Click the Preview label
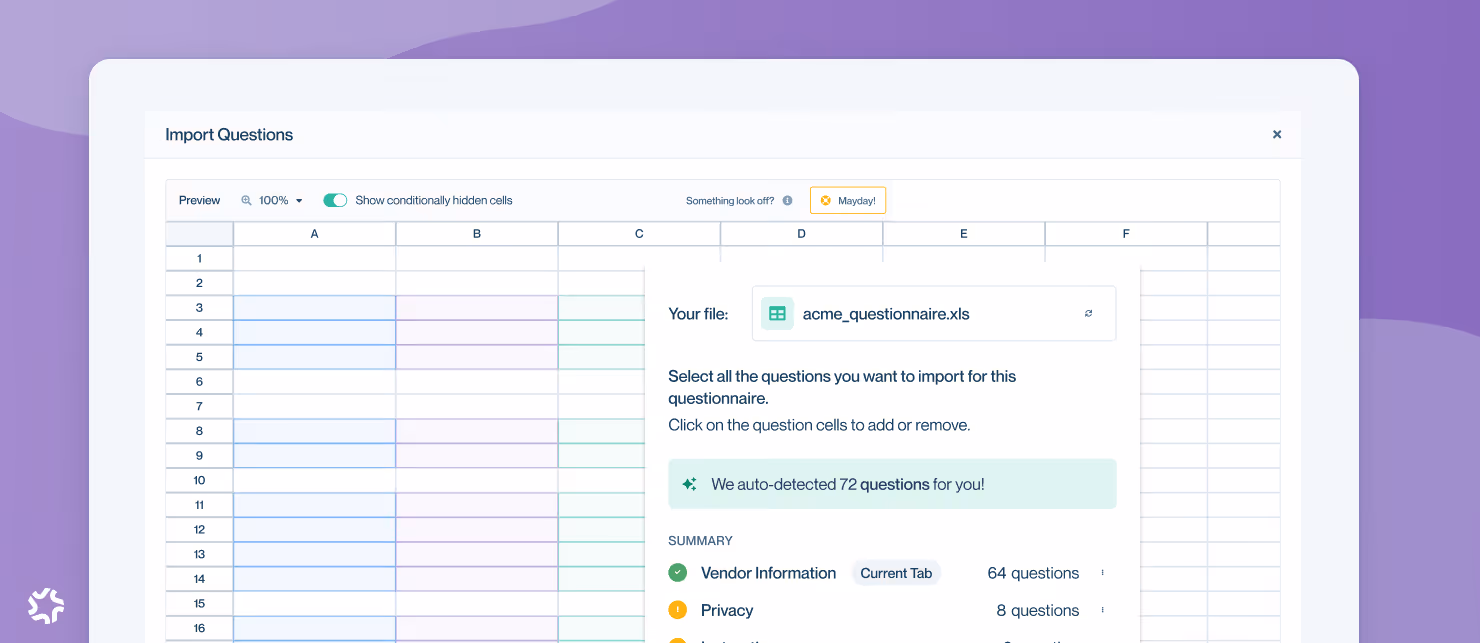The width and height of the screenshot is (1480, 643). coord(200,200)
